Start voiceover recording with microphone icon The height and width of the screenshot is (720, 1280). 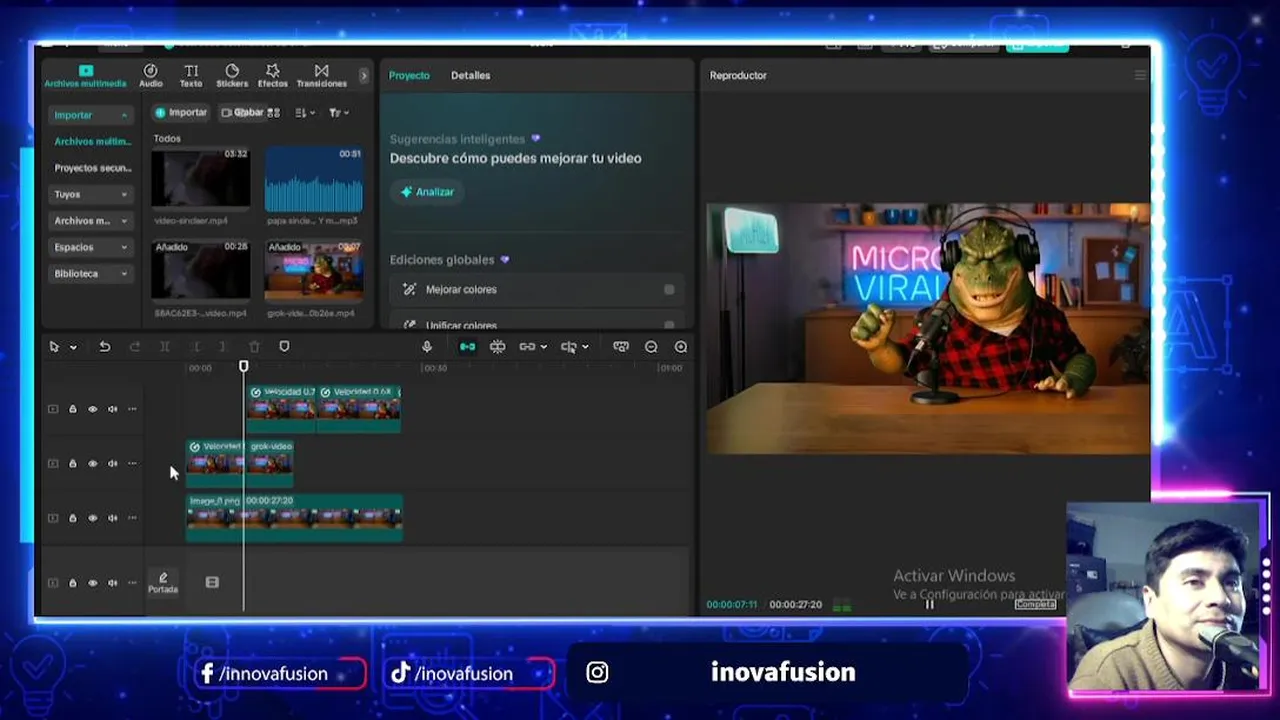(427, 347)
